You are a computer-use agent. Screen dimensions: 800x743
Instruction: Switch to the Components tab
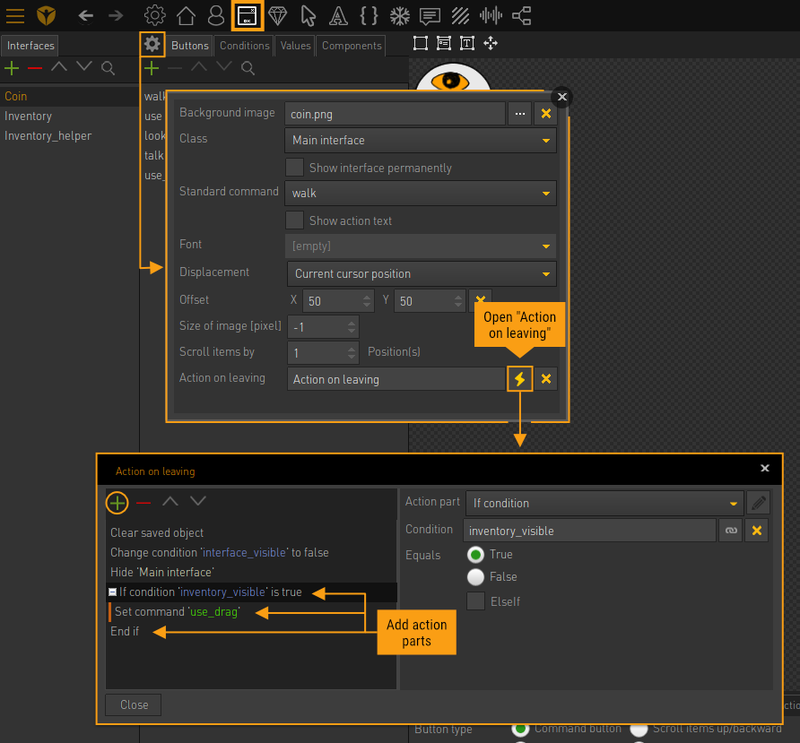click(351, 45)
